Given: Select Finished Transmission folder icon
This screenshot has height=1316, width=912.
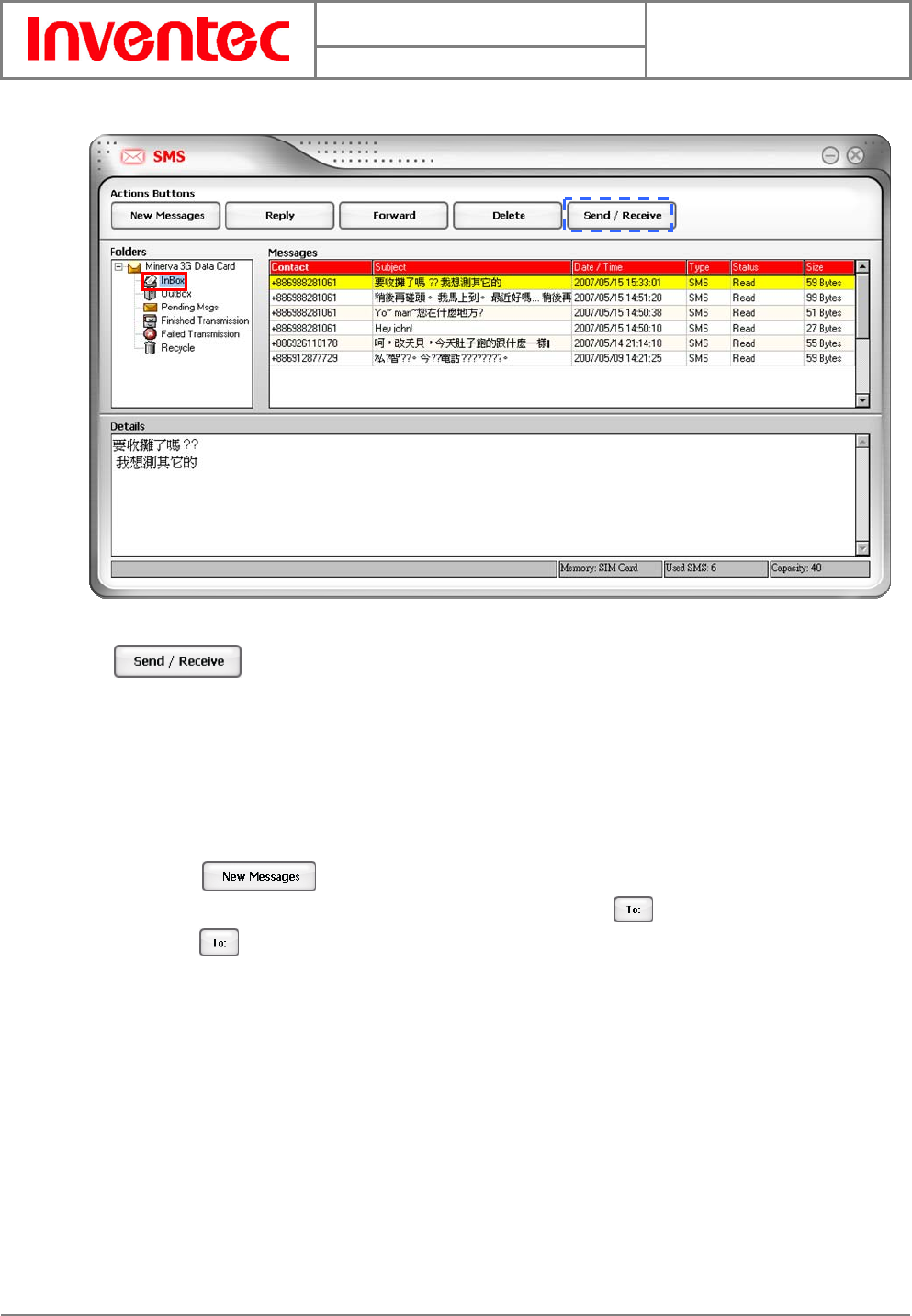Looking at the screenshot, I should pyautogui.click(x=151, y=321).
